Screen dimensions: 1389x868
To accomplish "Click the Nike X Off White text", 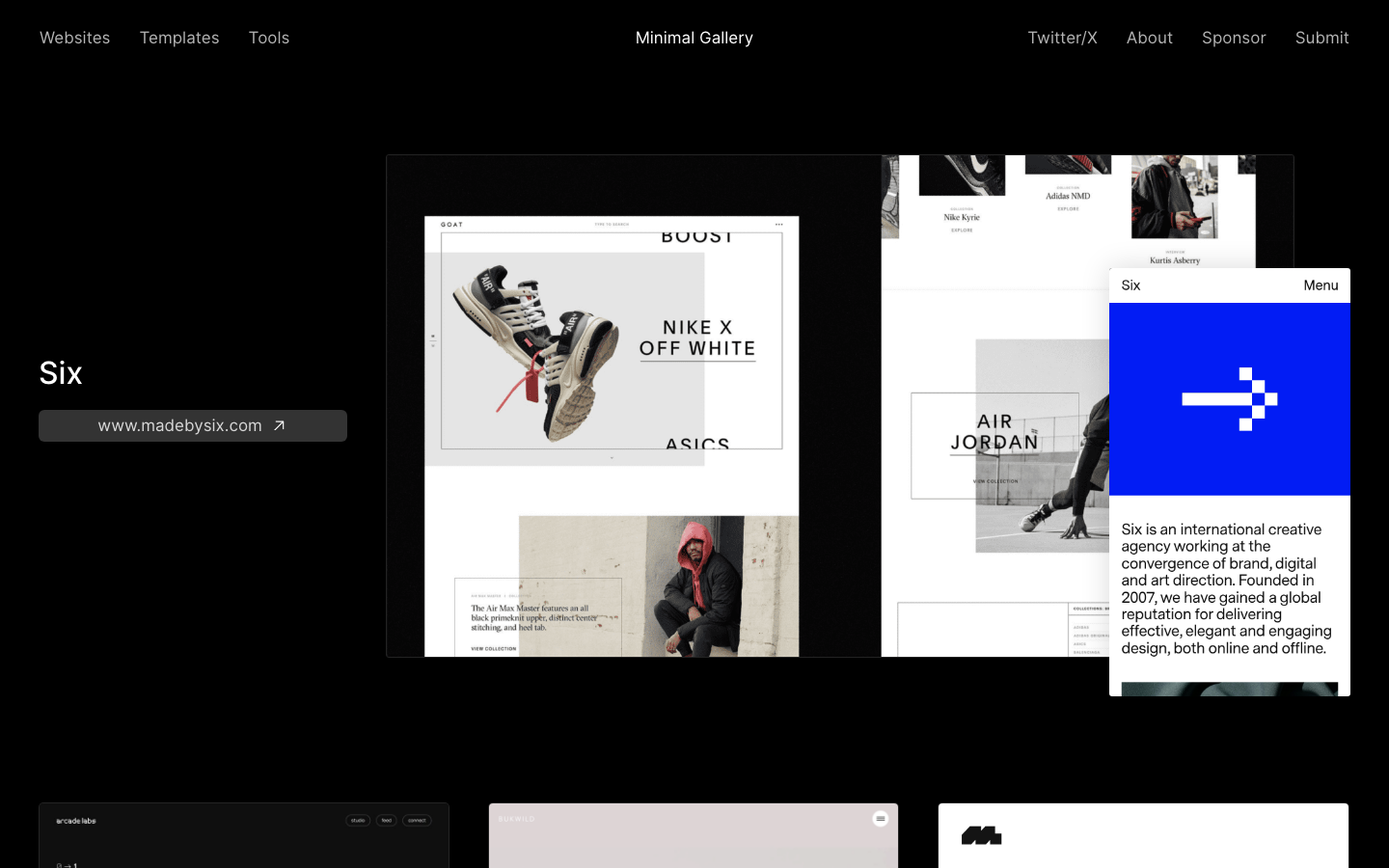I will [x=697, y=339].
